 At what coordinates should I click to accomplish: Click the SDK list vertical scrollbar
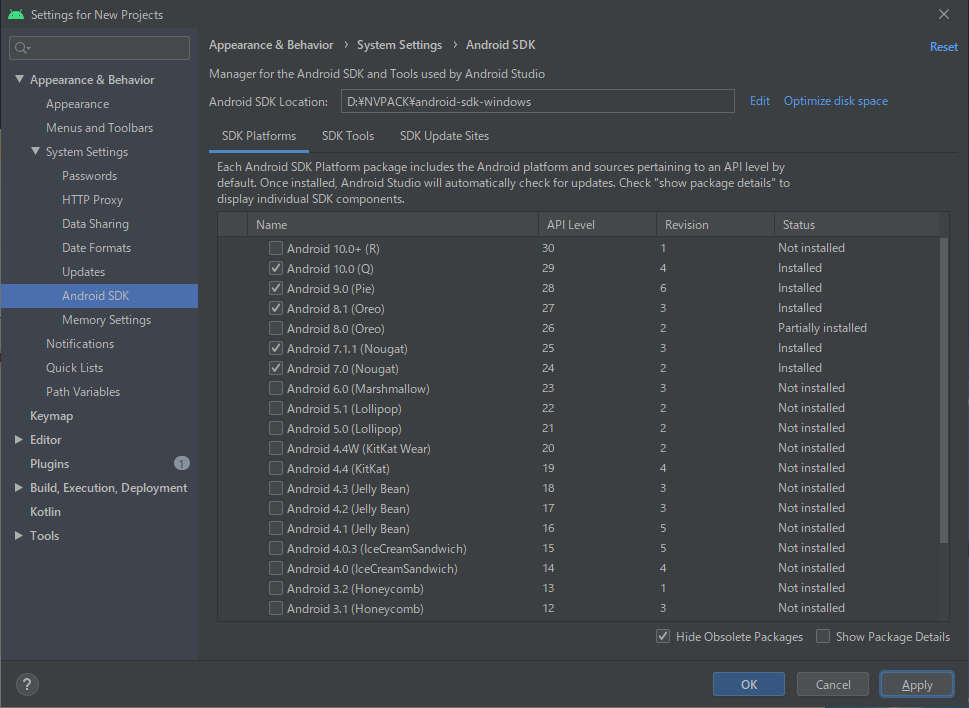tap(944, 389)
